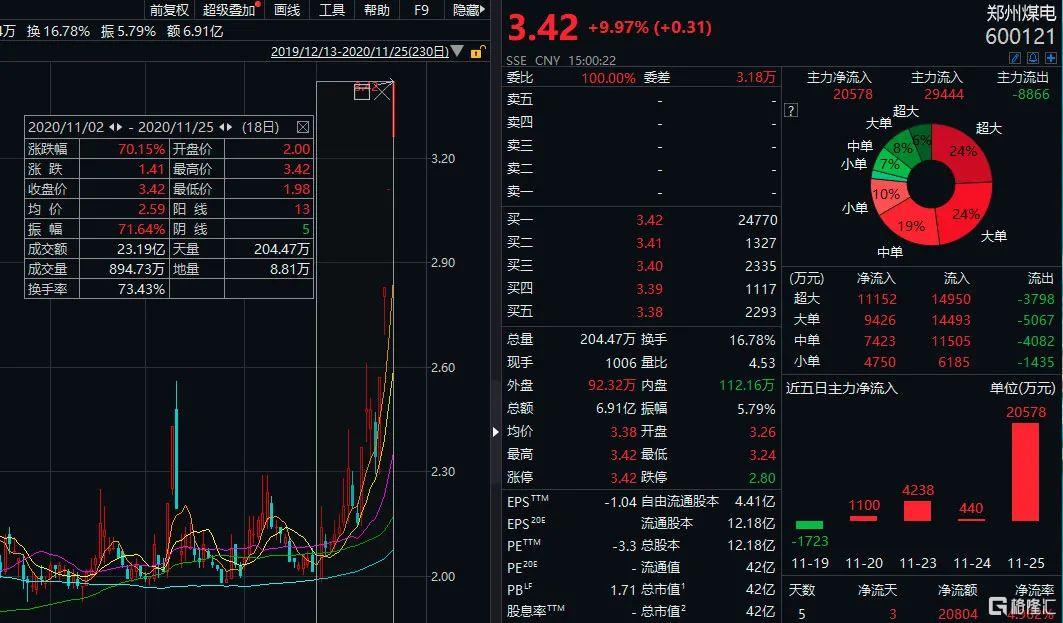Select the 买一 bid price 3.42
The width and height of the screenshot is (1063, 623).
pos(649,220)
